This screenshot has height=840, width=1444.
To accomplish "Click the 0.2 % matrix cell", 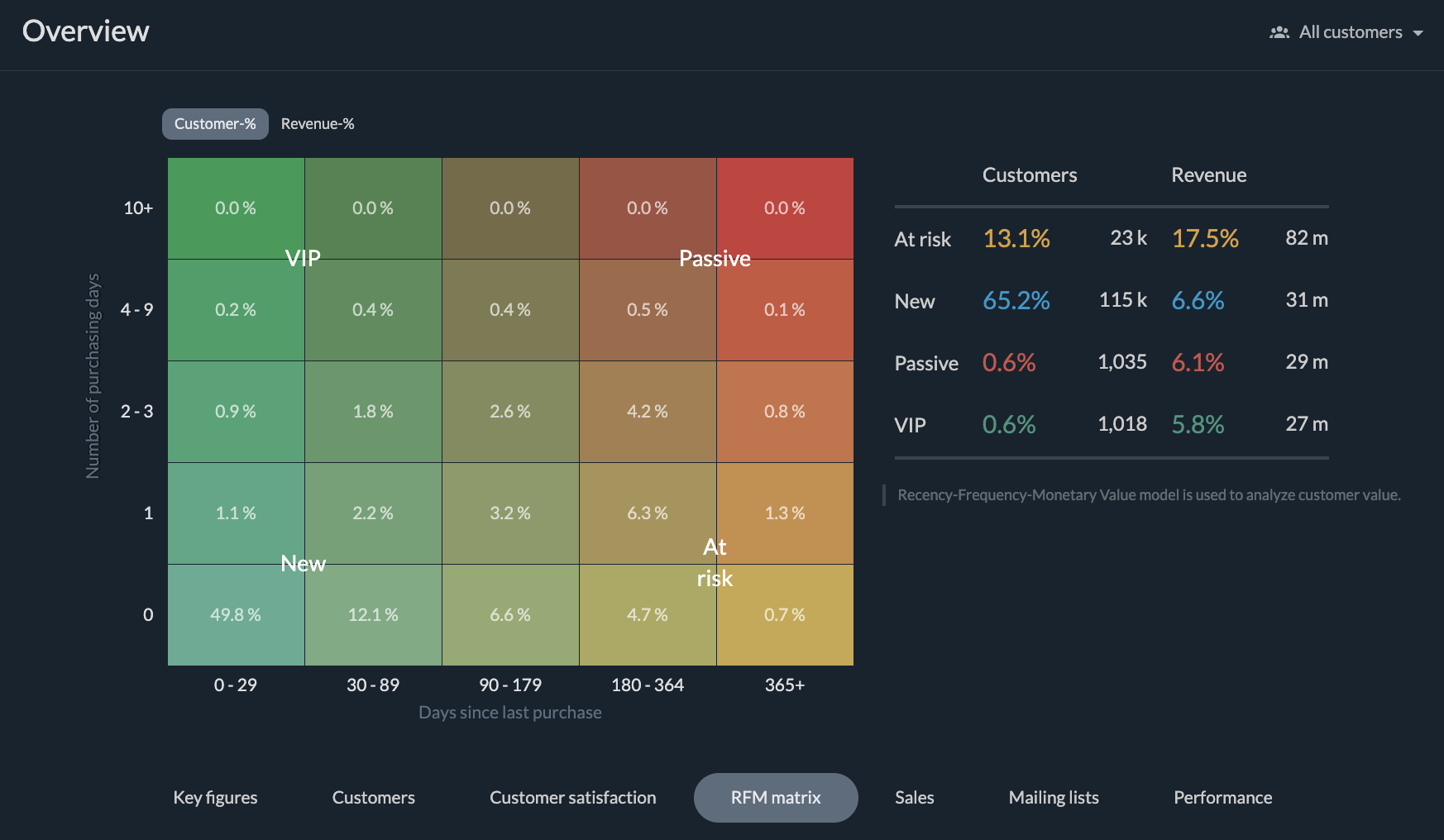I will click(236, 310).
